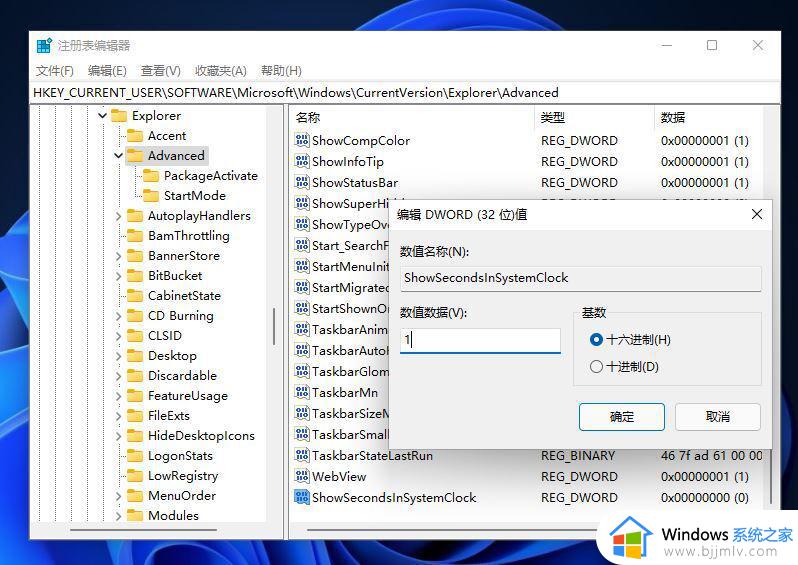Click the 数值名称 field showing ShowSecondsInSystemClock

[581, 278]
